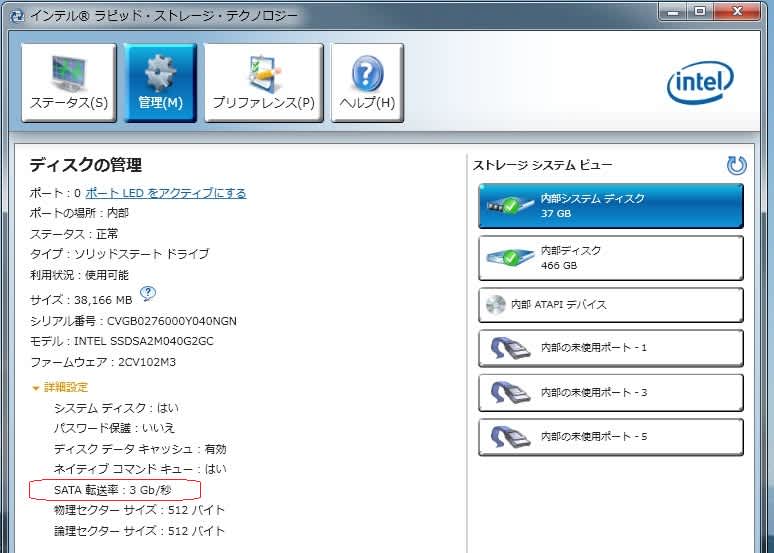
Task: Select 内部の未使用ポート - 5
Action: tap(611, 437)
